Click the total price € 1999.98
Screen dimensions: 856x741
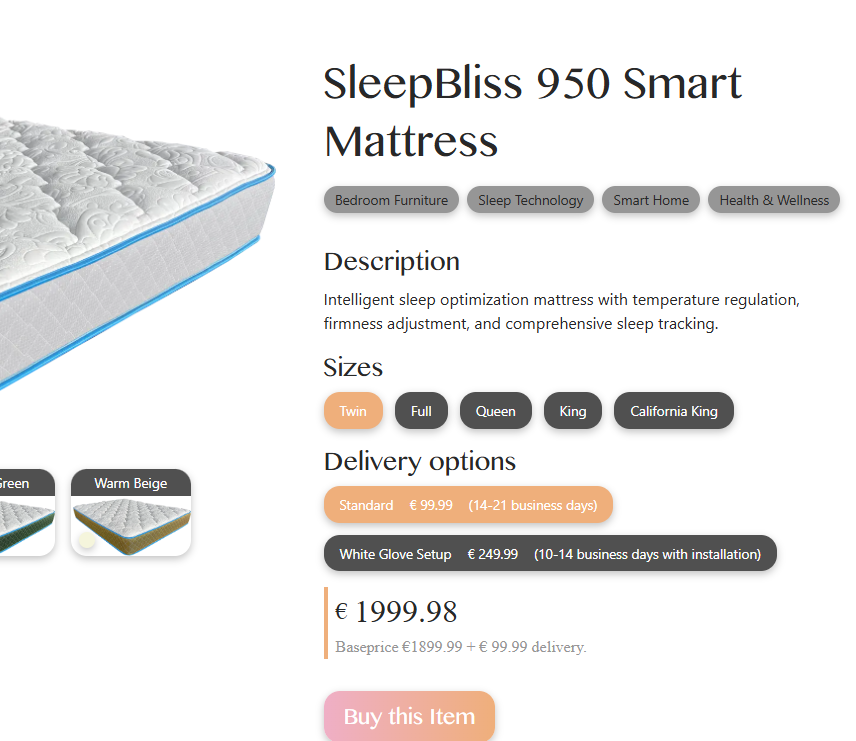pyautogui.click(x=396, y=611)
